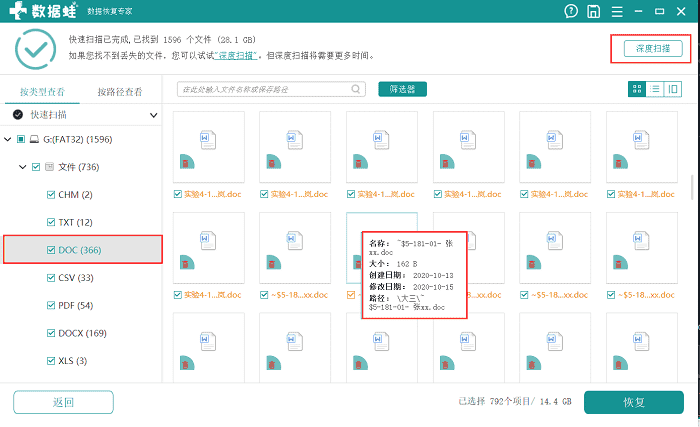Collapse the 文件 (736) tree node
The image size is (700, 427).
[x=22, y=167]
